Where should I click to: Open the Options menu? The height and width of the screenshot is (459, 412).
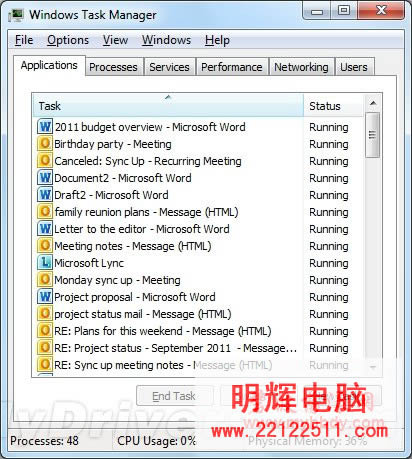[x=68, y=40]
